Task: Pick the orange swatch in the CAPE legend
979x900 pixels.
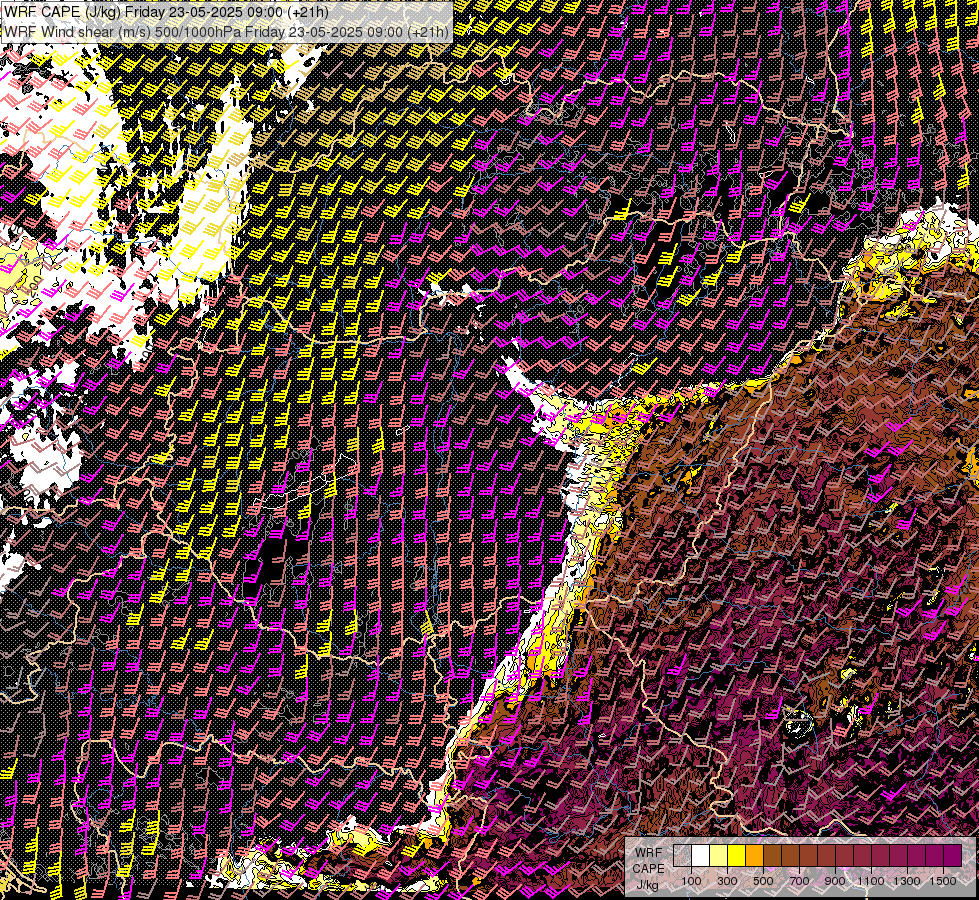Action: point(754,855)
